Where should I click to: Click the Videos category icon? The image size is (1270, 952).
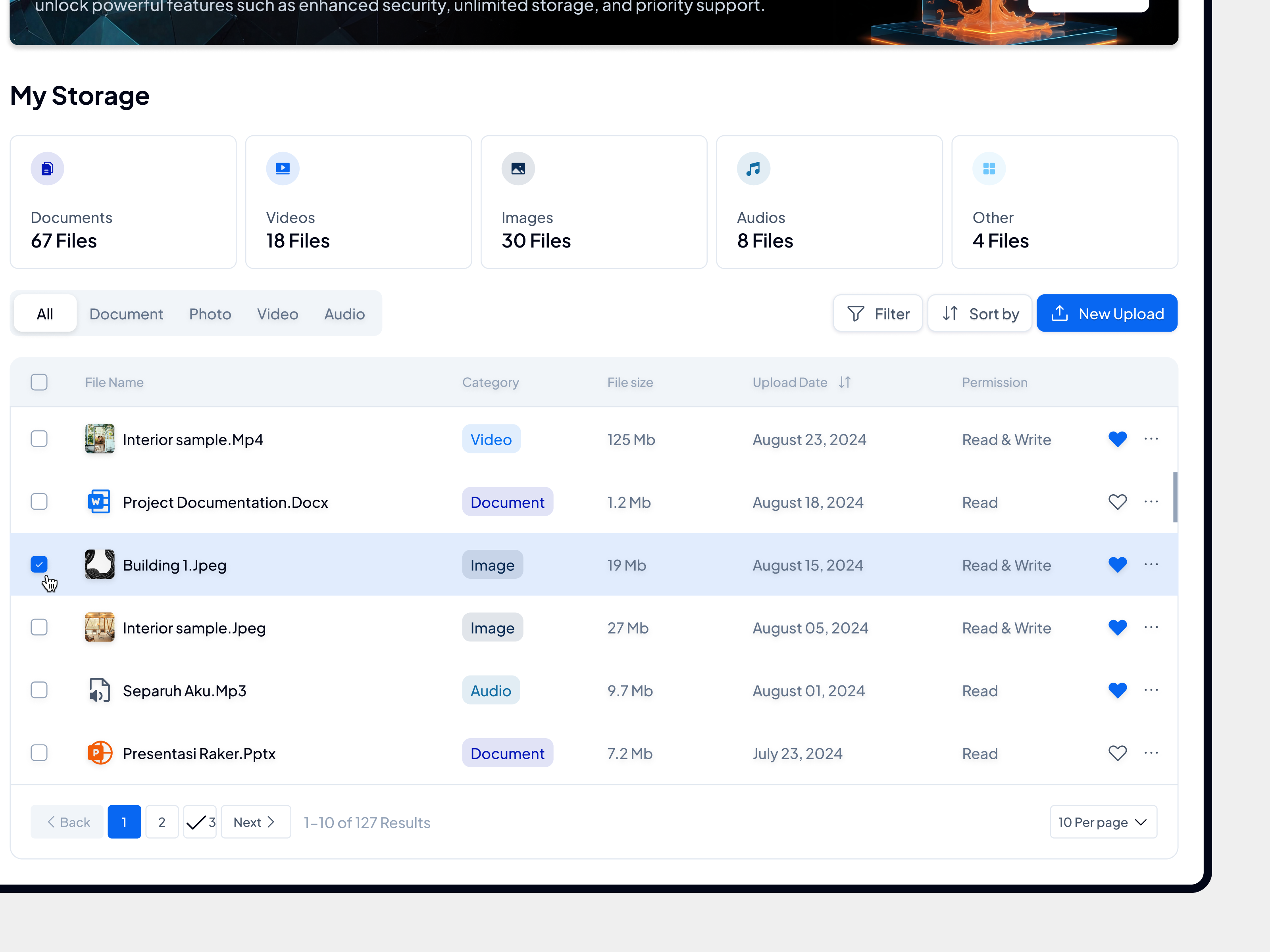click(x=283, y=168)
